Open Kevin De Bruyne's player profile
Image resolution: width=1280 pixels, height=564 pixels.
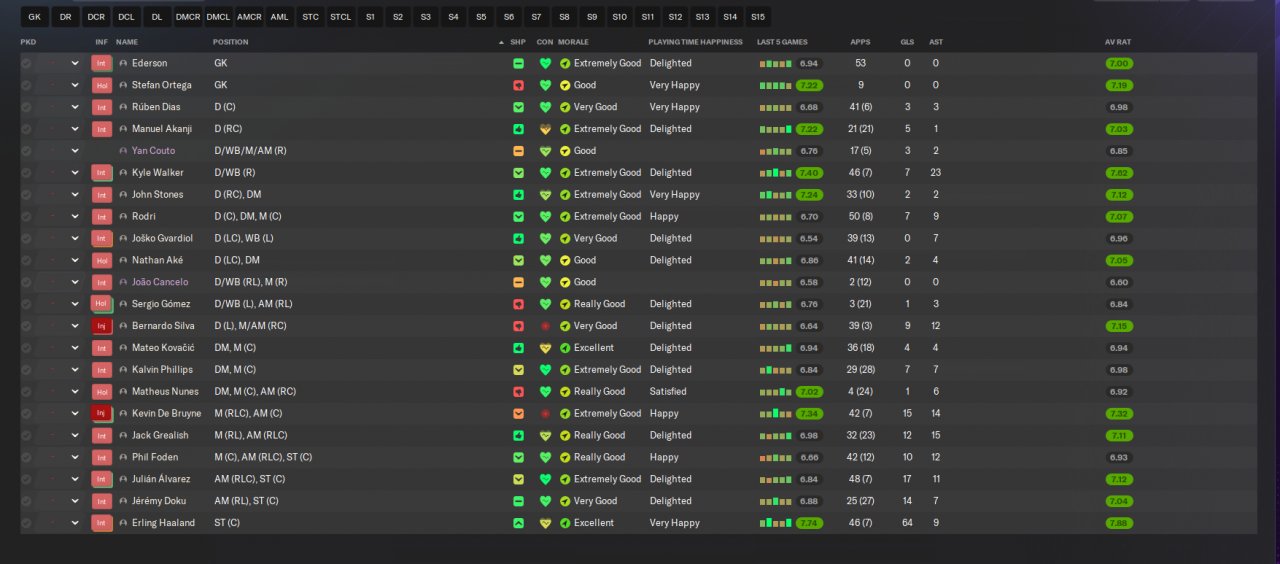166,413
